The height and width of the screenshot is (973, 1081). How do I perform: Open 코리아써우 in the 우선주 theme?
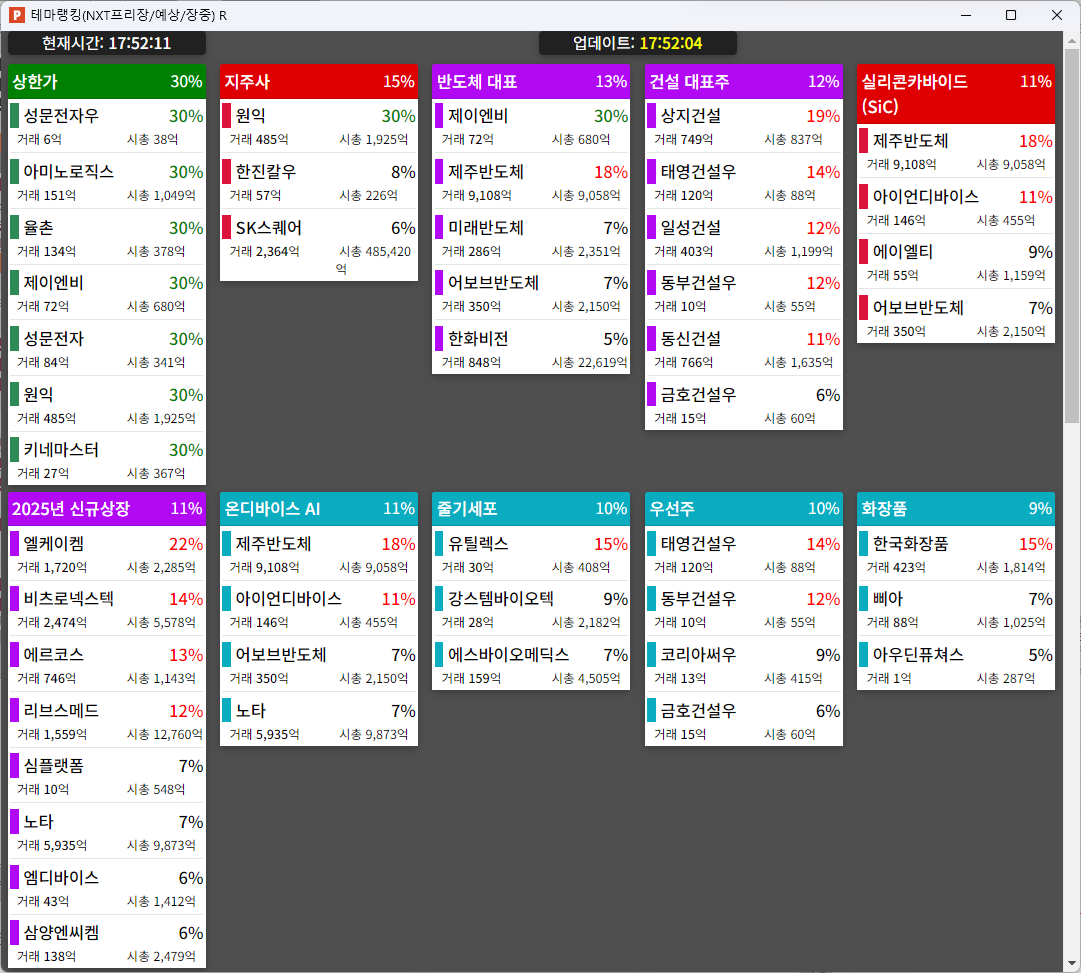coord(700,655)
